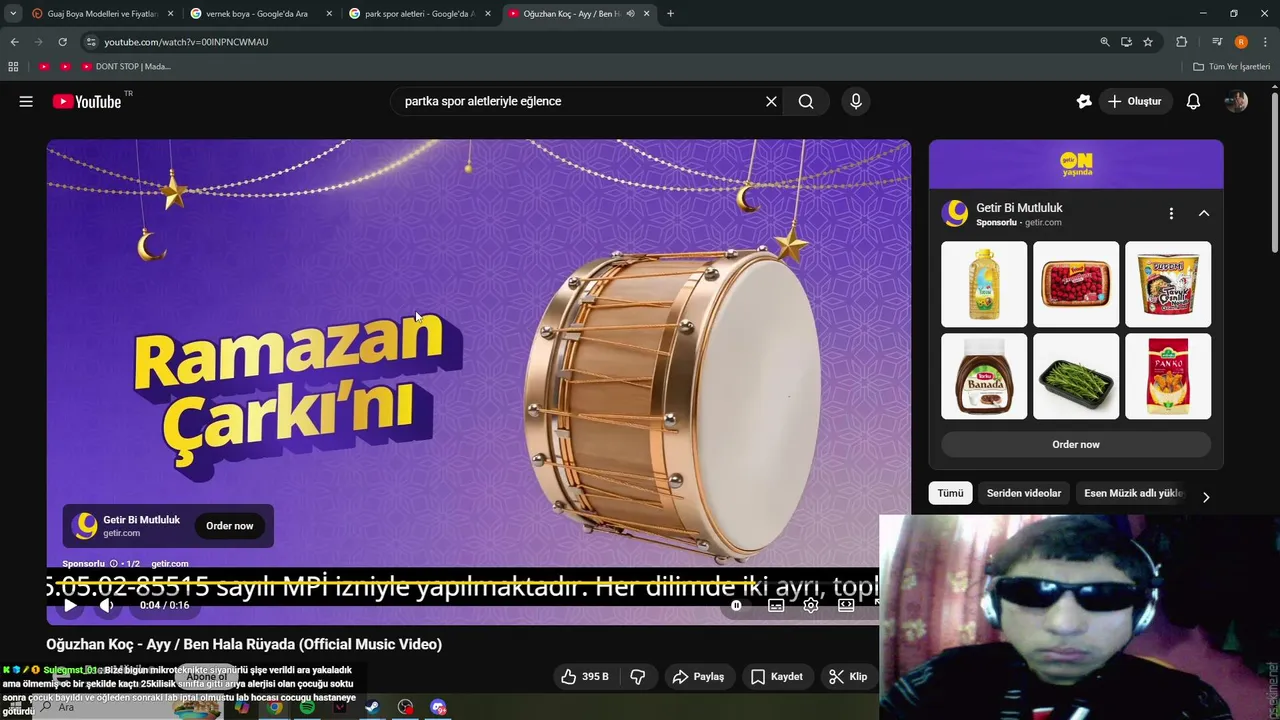The image size is (1280, 720).
Task: Open the DONT STOP | Mada bookmark
Action: tap(126, 66)
